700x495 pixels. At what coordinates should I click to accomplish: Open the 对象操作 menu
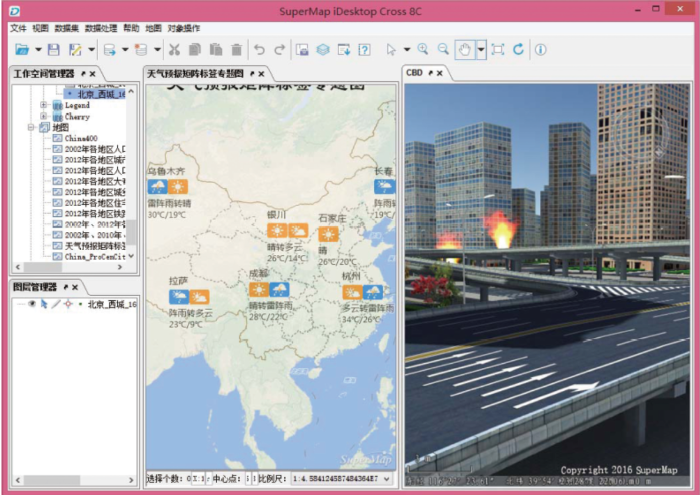[x=183, y=28]
